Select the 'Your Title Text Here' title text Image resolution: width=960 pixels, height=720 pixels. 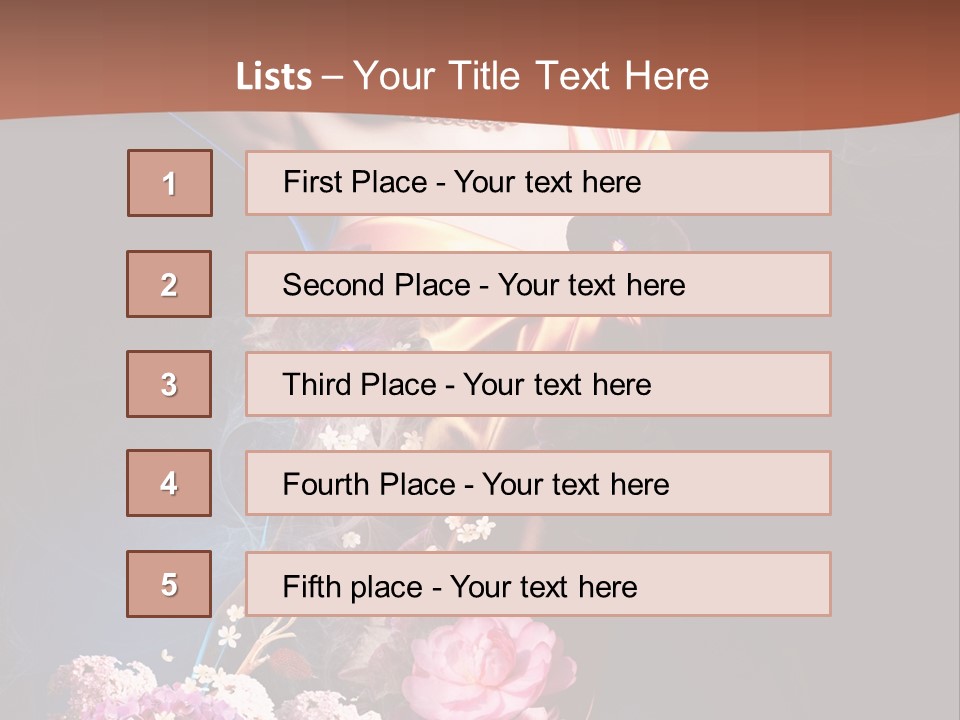(x=531, y=77)
